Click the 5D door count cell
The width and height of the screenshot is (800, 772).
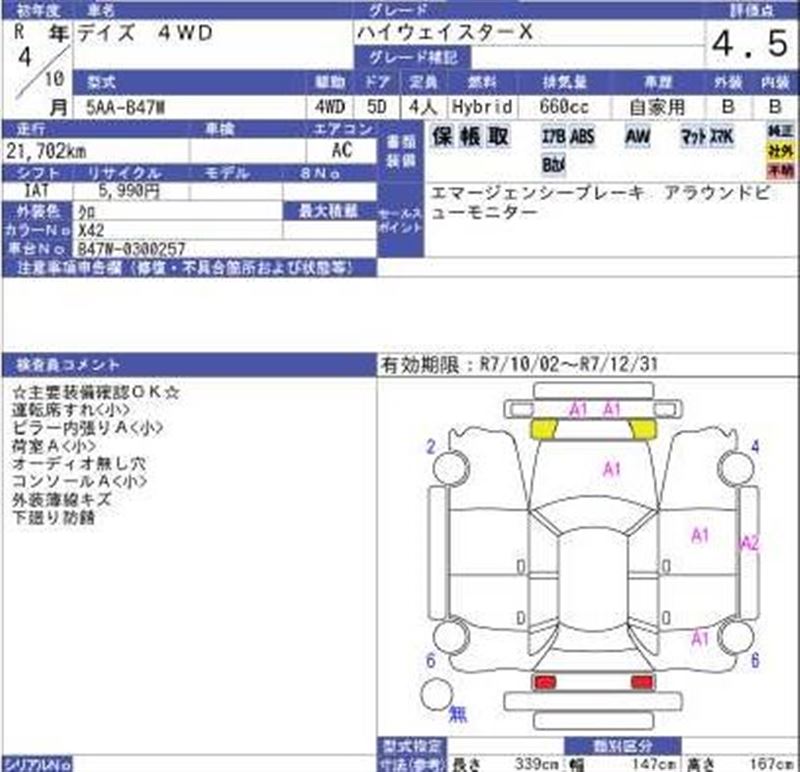point(377,107)
